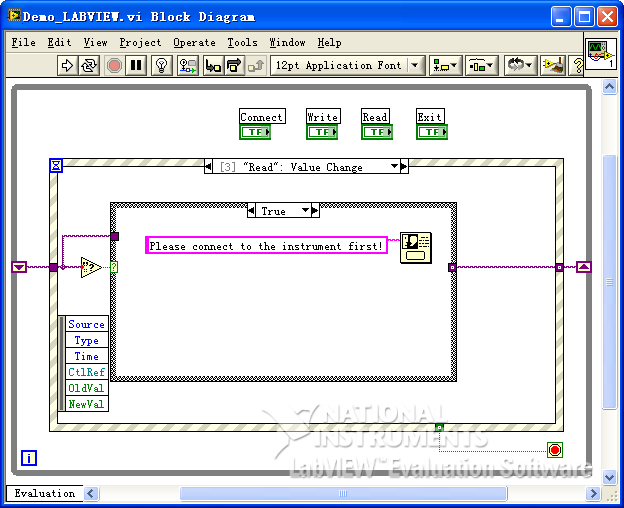Screen dimensions: 624x508
Task: Click the left shift register terminal
Action: [x=19, y=267]
